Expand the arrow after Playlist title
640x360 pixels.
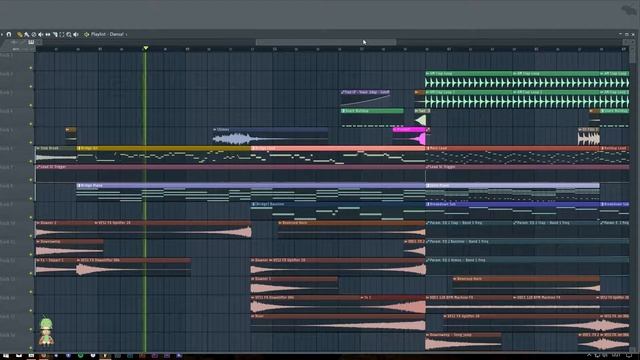(x=127, y=35)
